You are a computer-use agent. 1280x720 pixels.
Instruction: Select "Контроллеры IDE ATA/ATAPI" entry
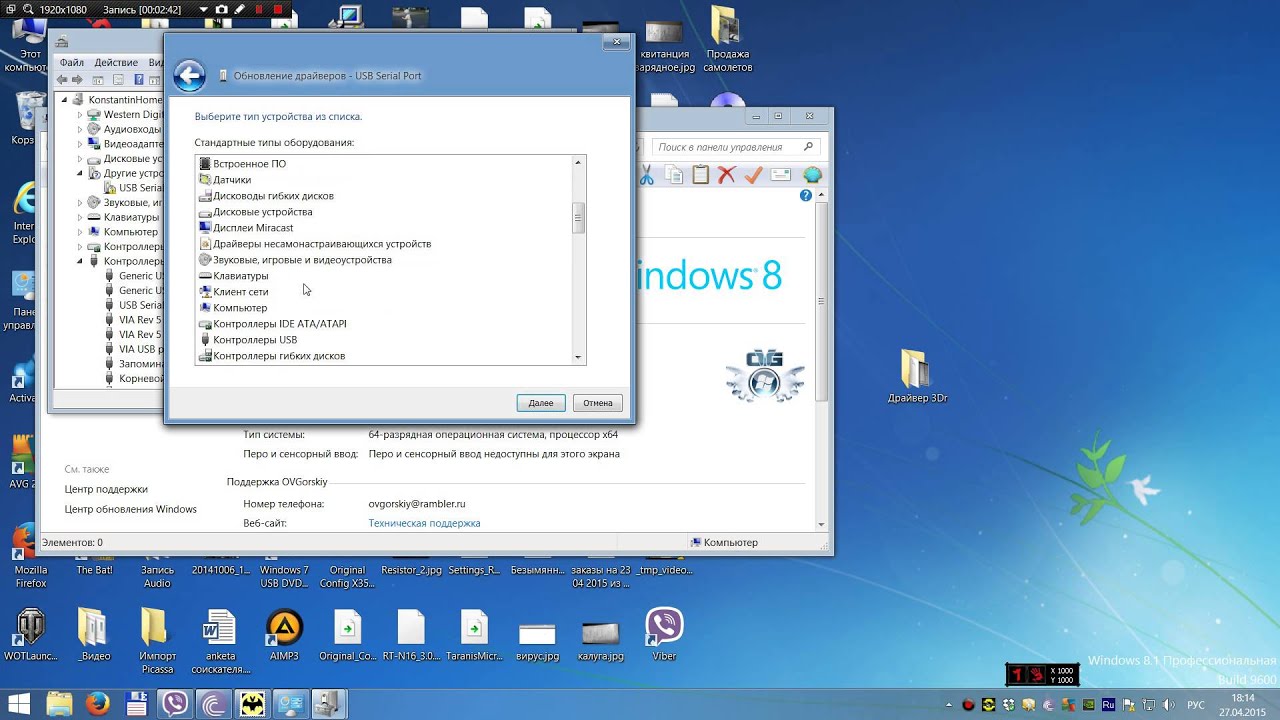pos(280,324)
